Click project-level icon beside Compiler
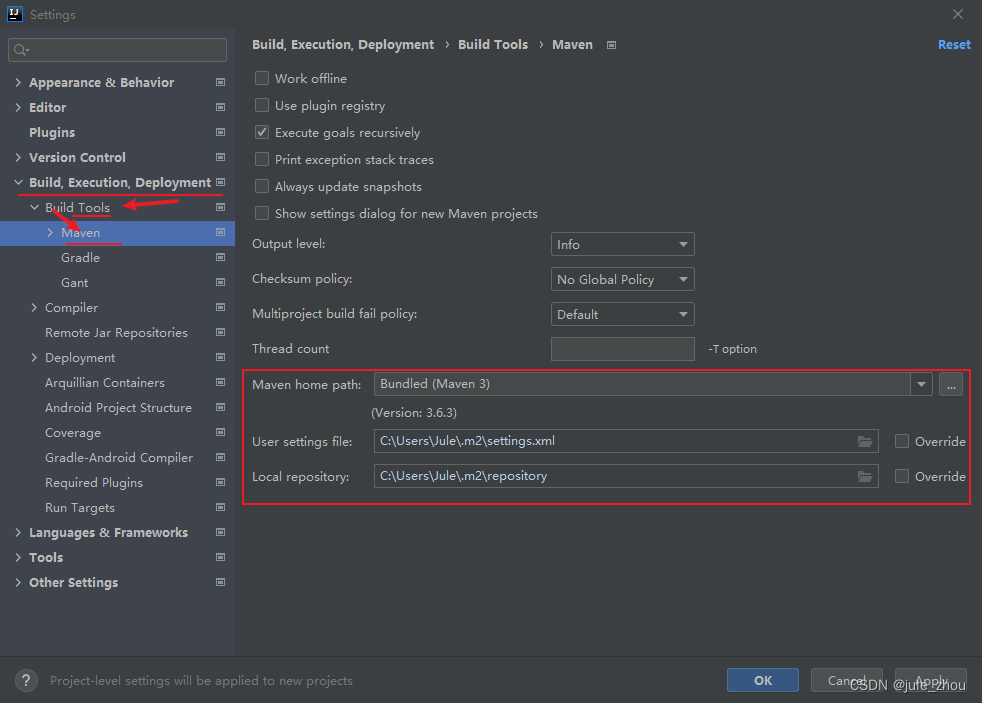The image size is (982, 703). coord(220,307)
